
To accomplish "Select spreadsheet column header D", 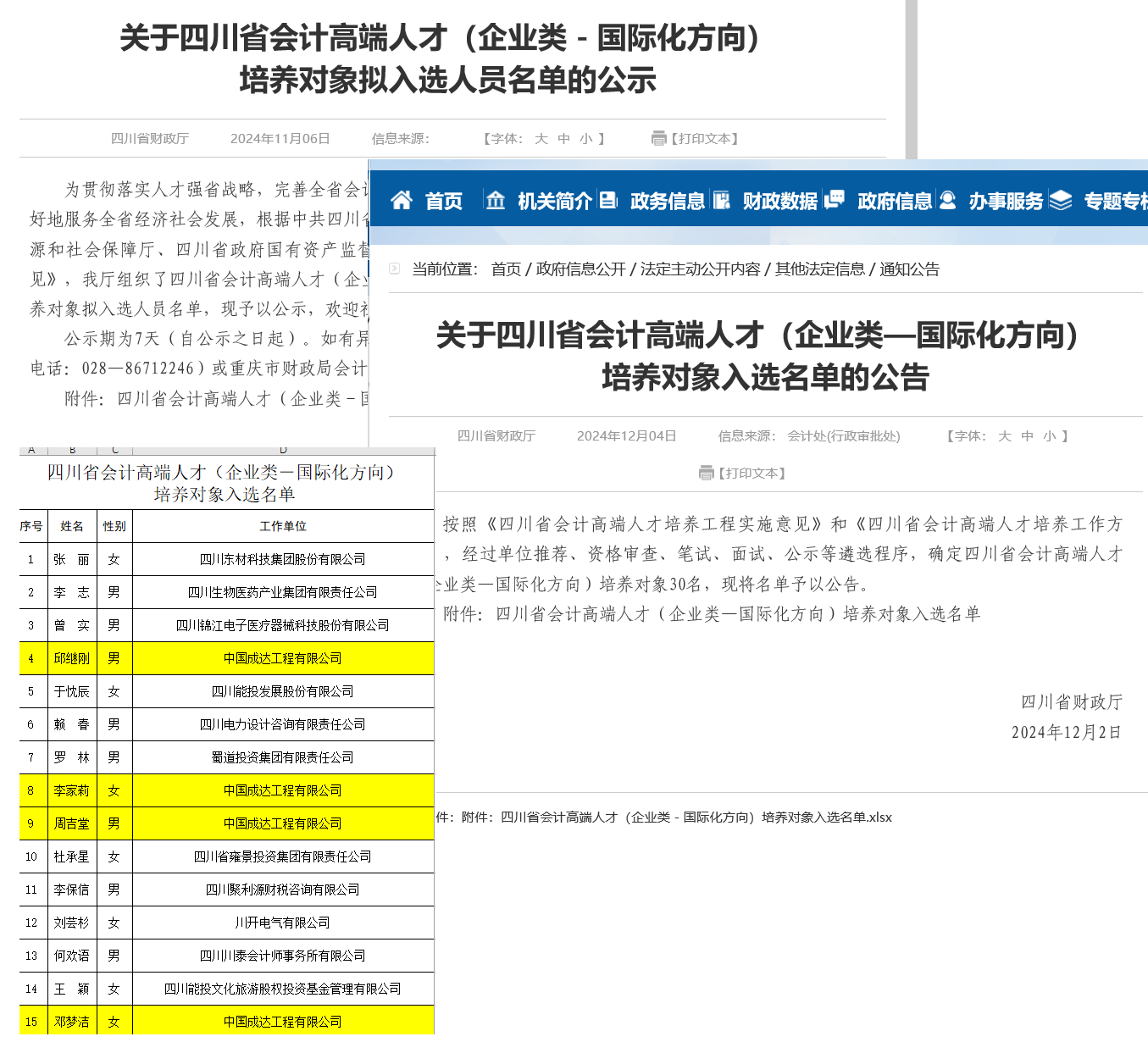I will 283,451.
